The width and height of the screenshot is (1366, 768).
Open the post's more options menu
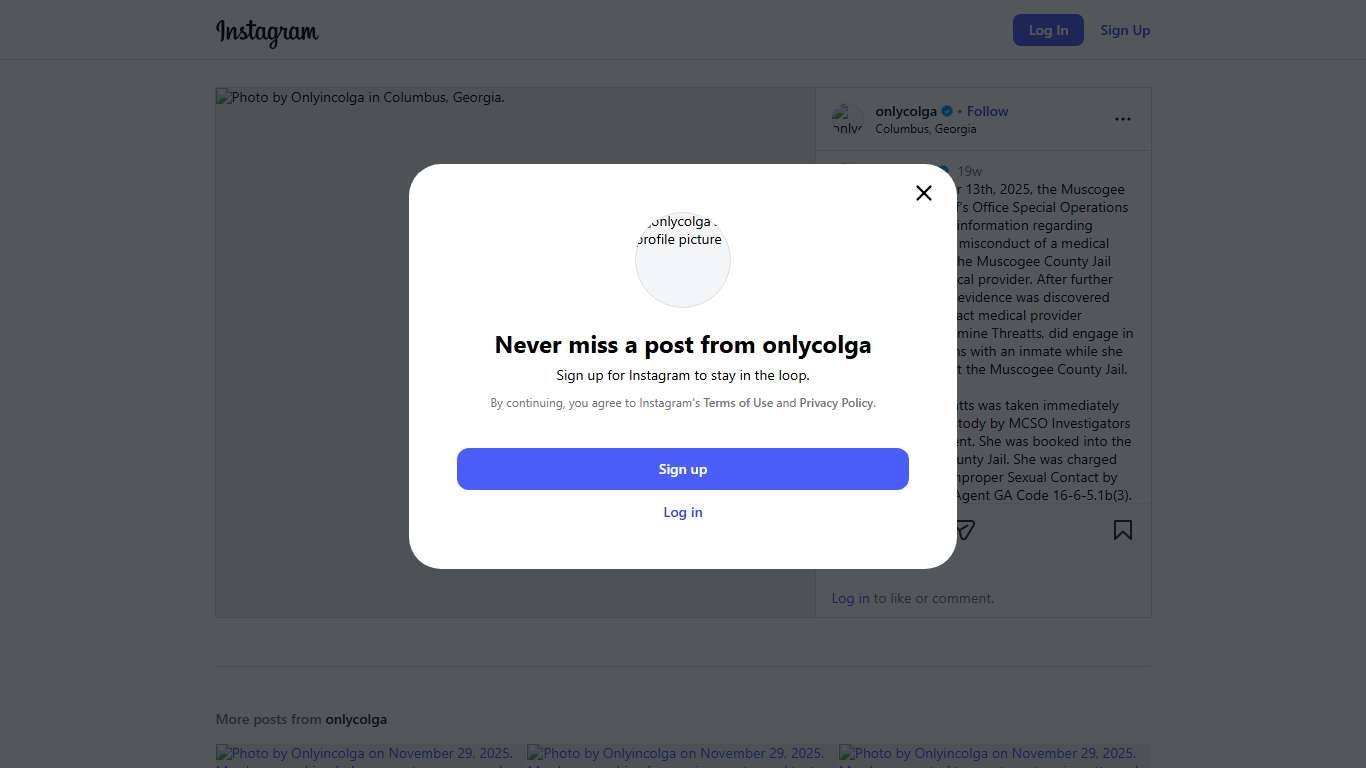(x=1123, y=119)
